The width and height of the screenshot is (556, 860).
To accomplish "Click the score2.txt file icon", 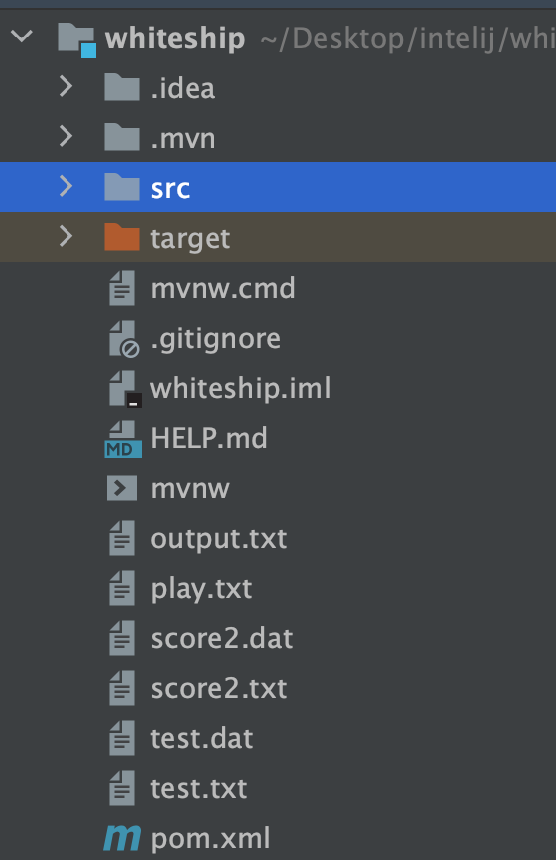I will (122, 687).
